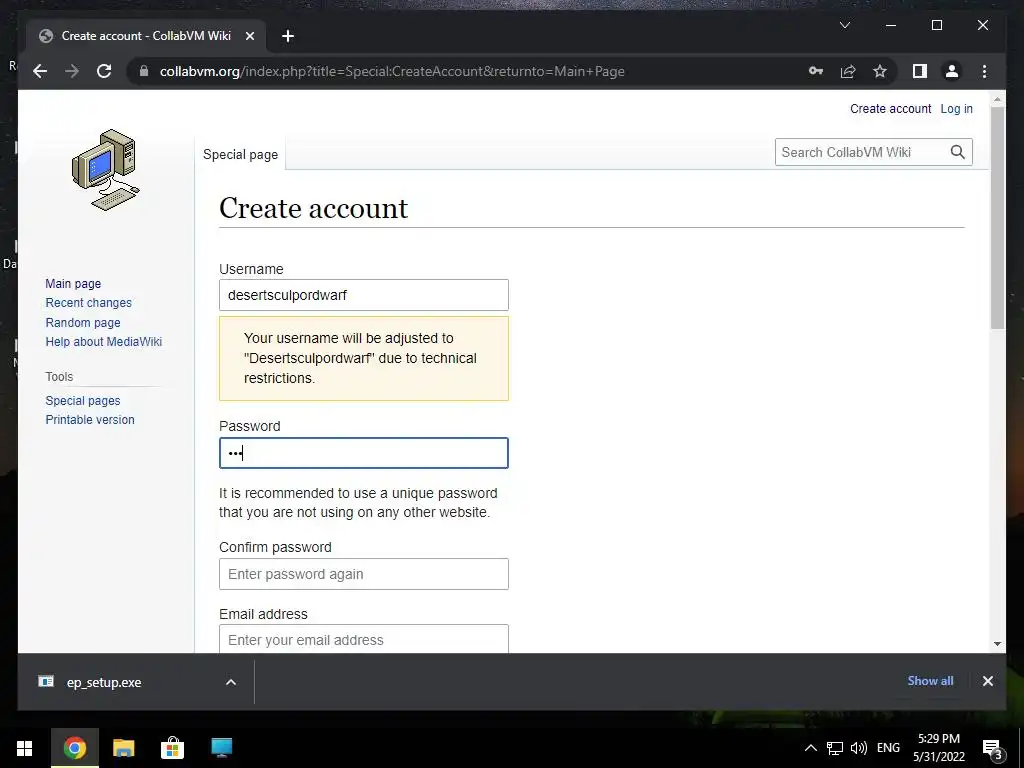Image resolution: width=1024 pixels, height=768 pixels.
Task: Click the CollabVM Wiki computer logo
Action: click(105, 170)
